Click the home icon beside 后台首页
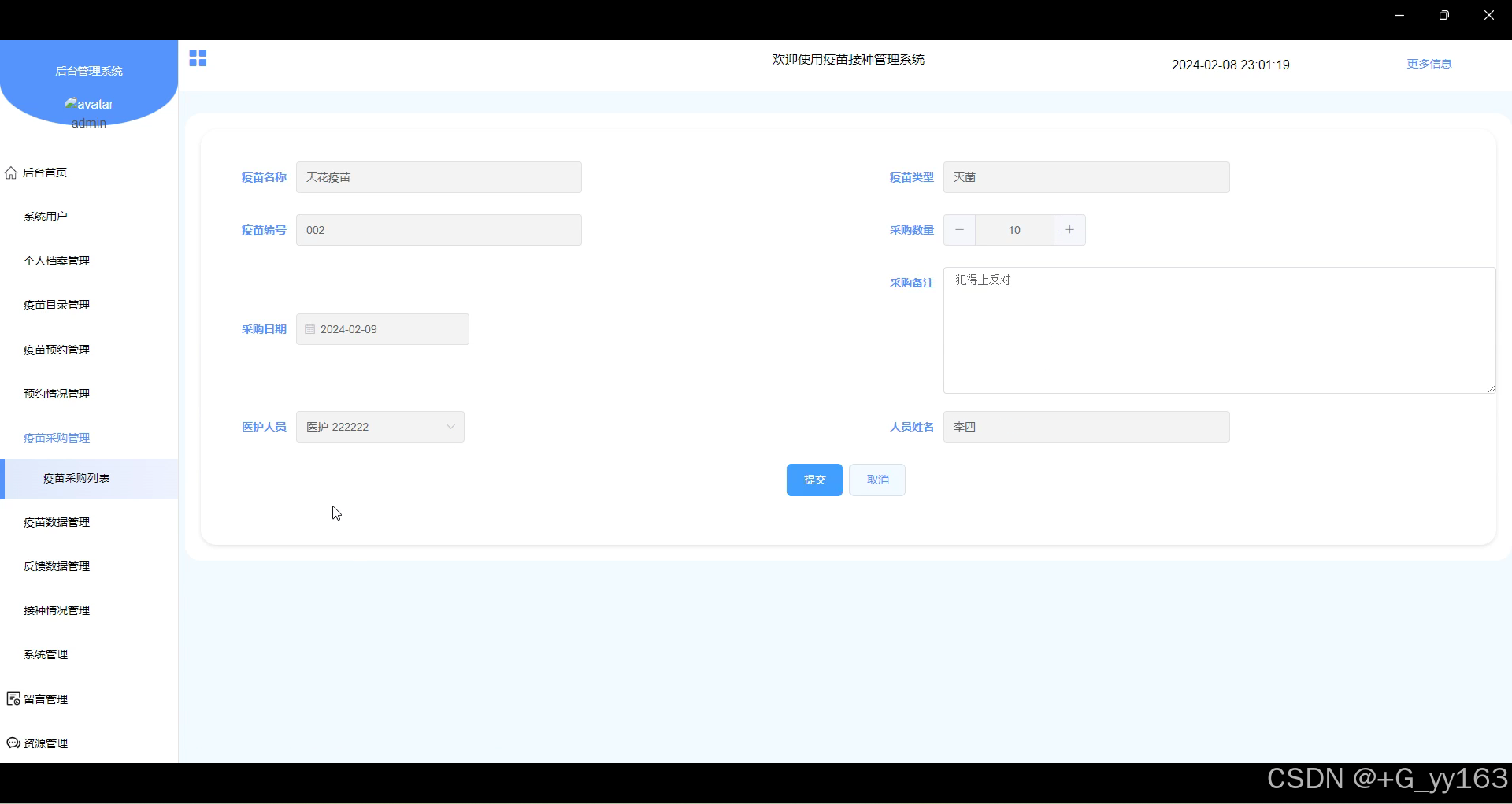Screen dimensions: 1512x804 click(11, 172)
